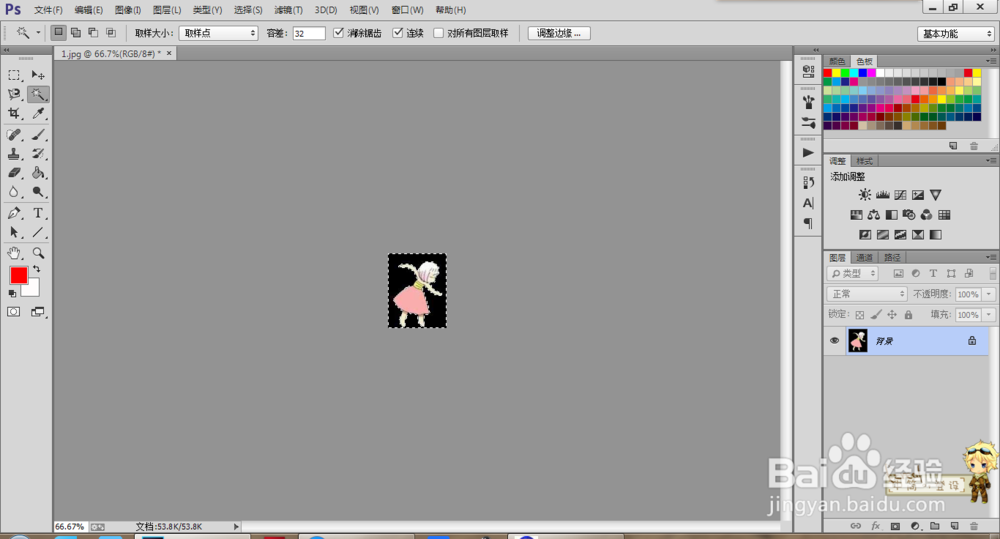The height and width of the screenshot is (539, 1000).
Task: Choose Subtract from Selection mode
Action: [93, 33]
